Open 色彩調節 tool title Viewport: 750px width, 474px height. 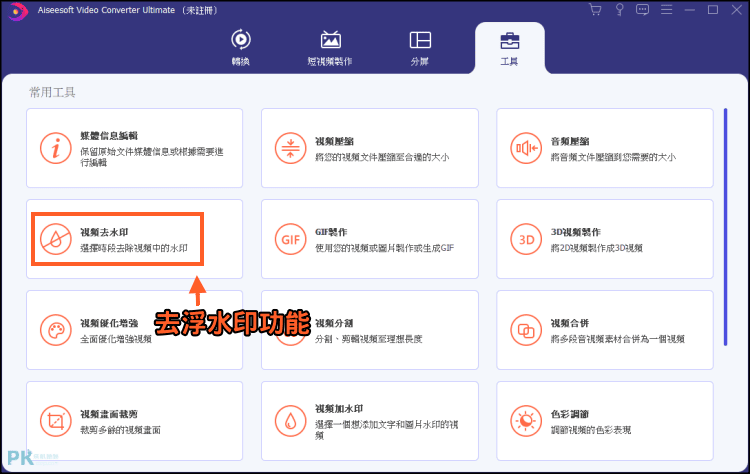point(570,414)
